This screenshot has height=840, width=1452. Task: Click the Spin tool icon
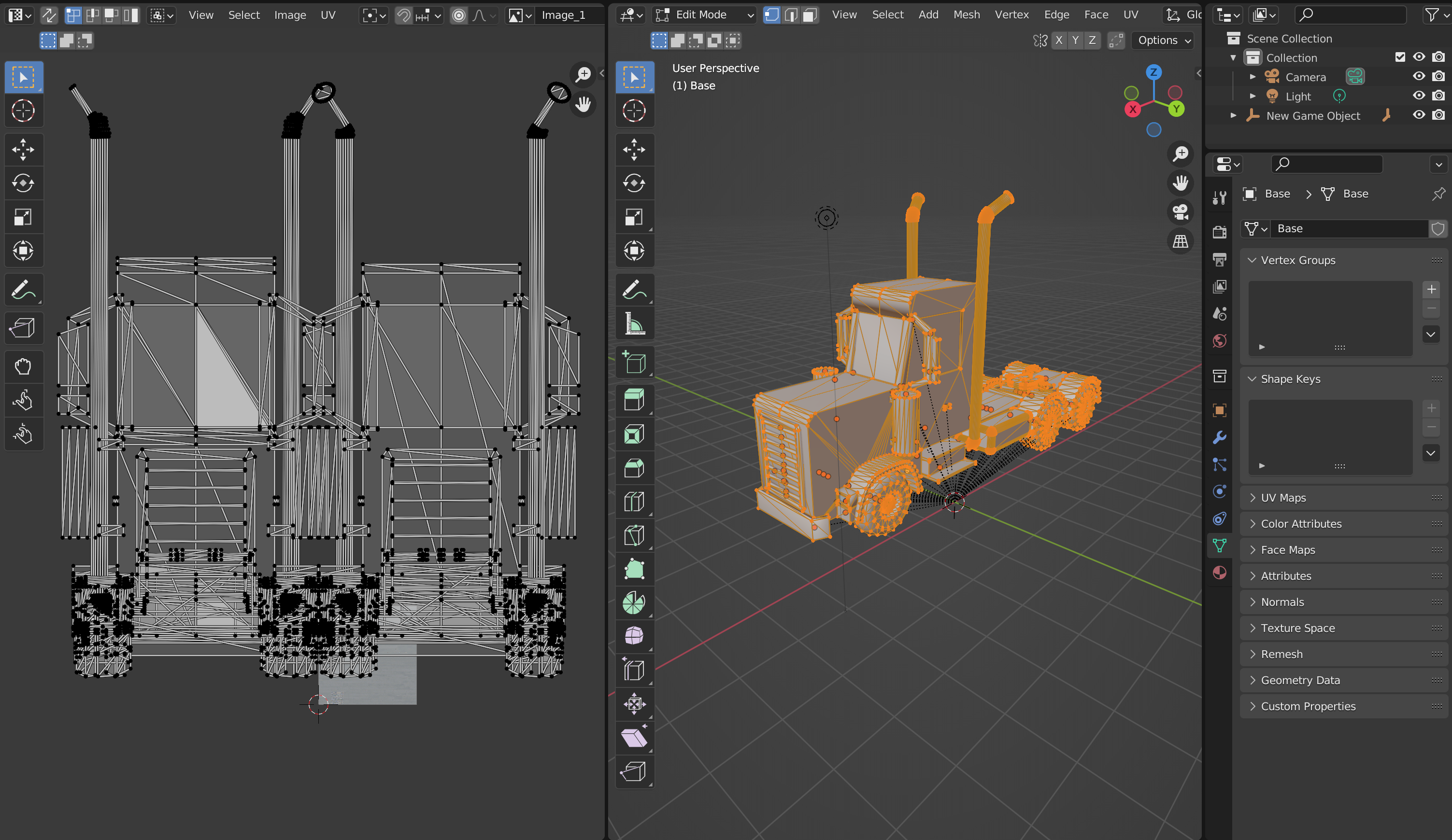click(634, 602)
